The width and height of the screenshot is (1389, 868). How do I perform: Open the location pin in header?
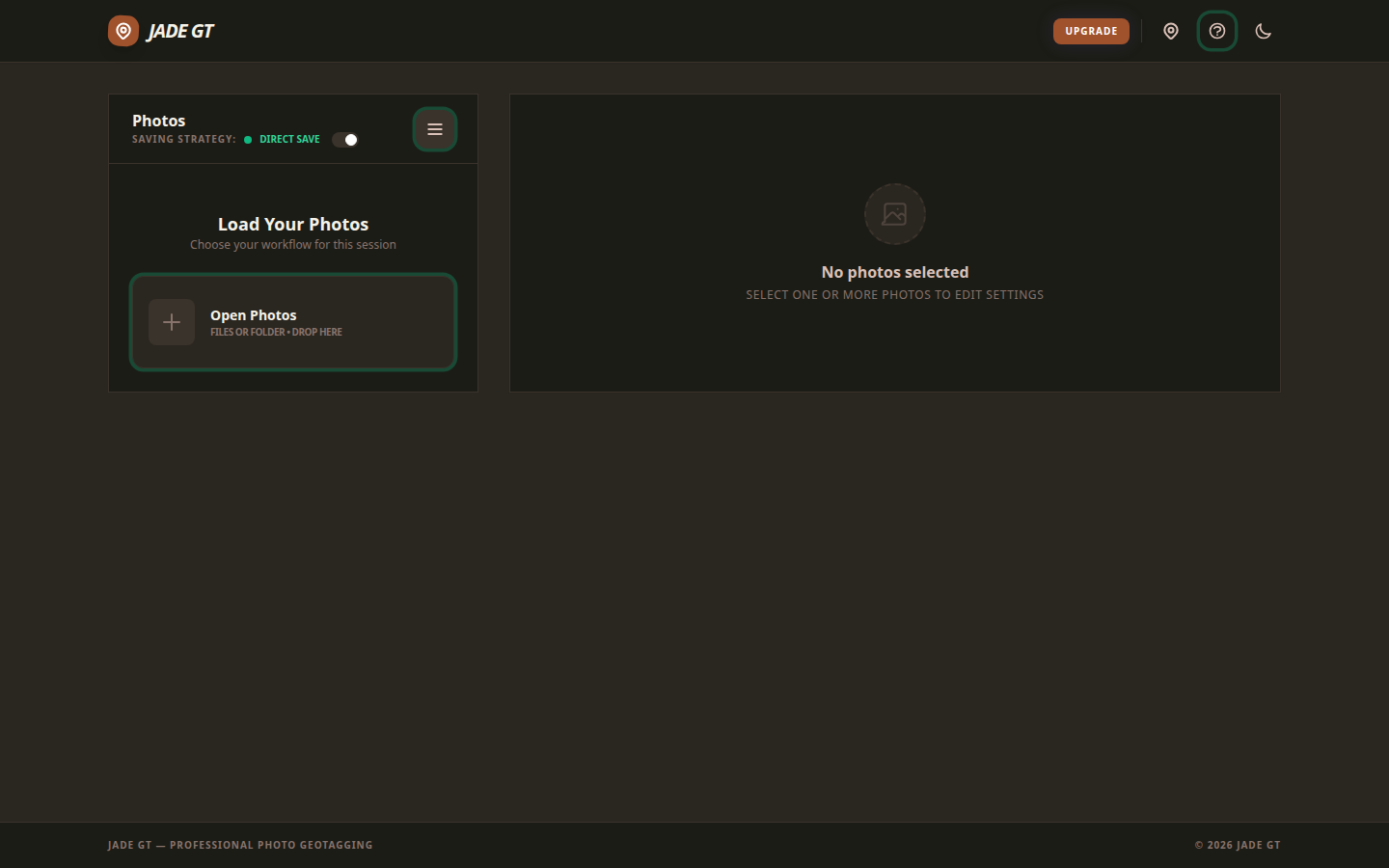click(x=1170, y=31)
